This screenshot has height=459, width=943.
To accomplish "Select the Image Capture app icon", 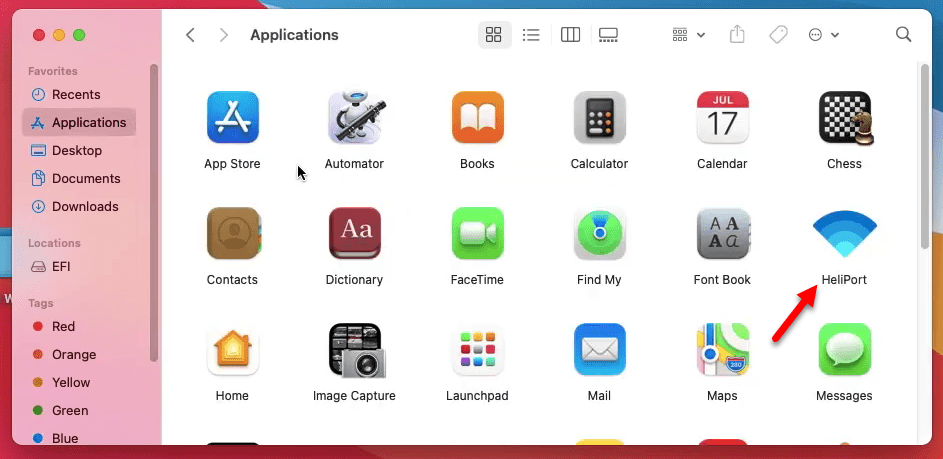I will point(357,350).
